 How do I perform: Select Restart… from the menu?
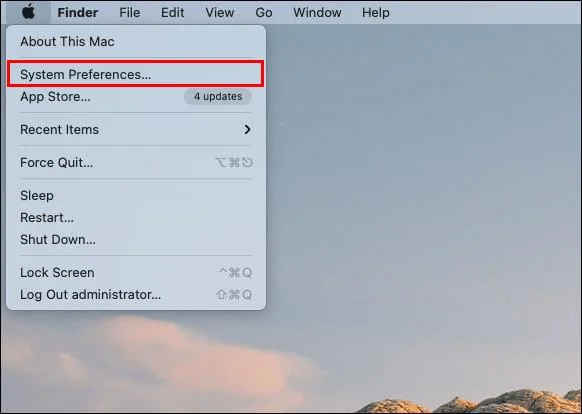[136, 218]
